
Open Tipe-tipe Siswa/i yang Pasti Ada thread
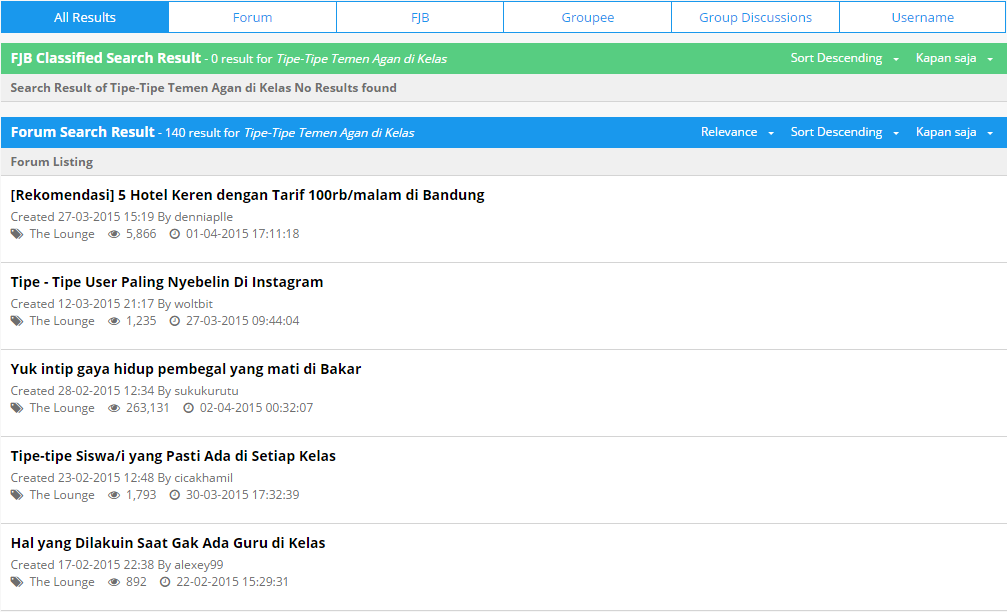point(173,456)
